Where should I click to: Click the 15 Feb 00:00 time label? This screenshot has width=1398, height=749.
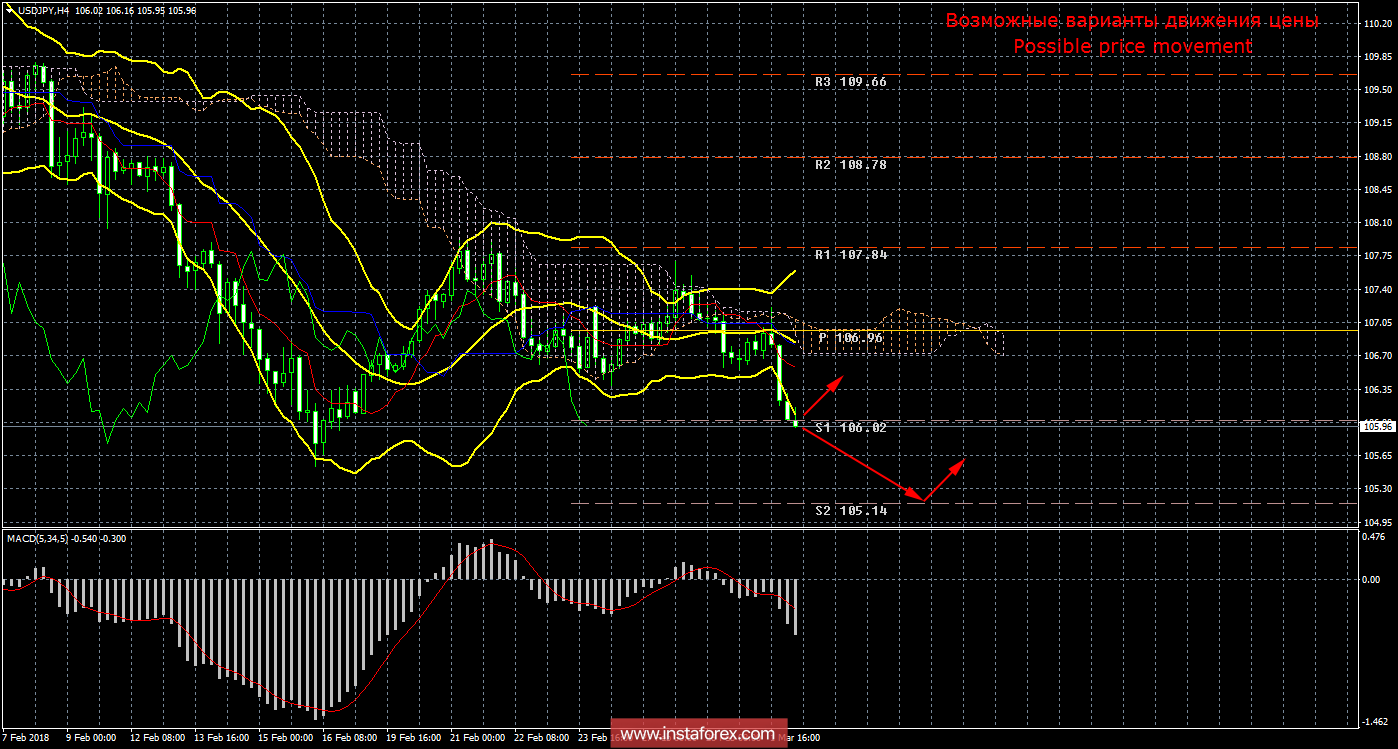pyautogui.click(x=285, y=738)
